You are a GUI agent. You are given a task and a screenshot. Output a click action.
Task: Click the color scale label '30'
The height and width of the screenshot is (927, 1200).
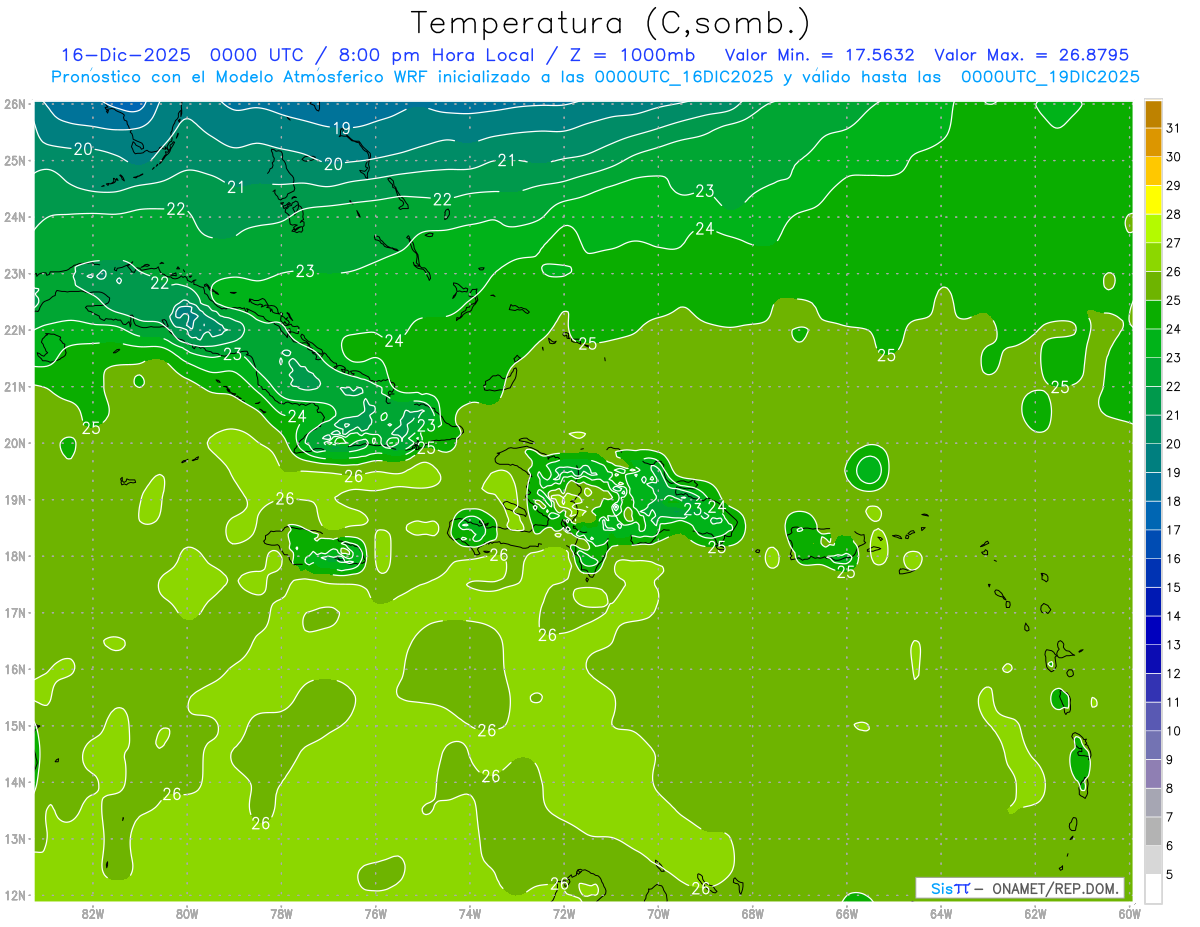click(x=1173, y=157)
